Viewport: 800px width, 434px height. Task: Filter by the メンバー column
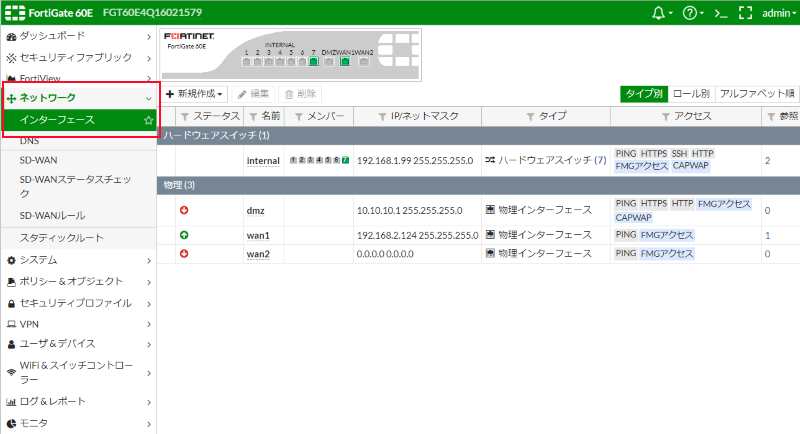(299, 117)
